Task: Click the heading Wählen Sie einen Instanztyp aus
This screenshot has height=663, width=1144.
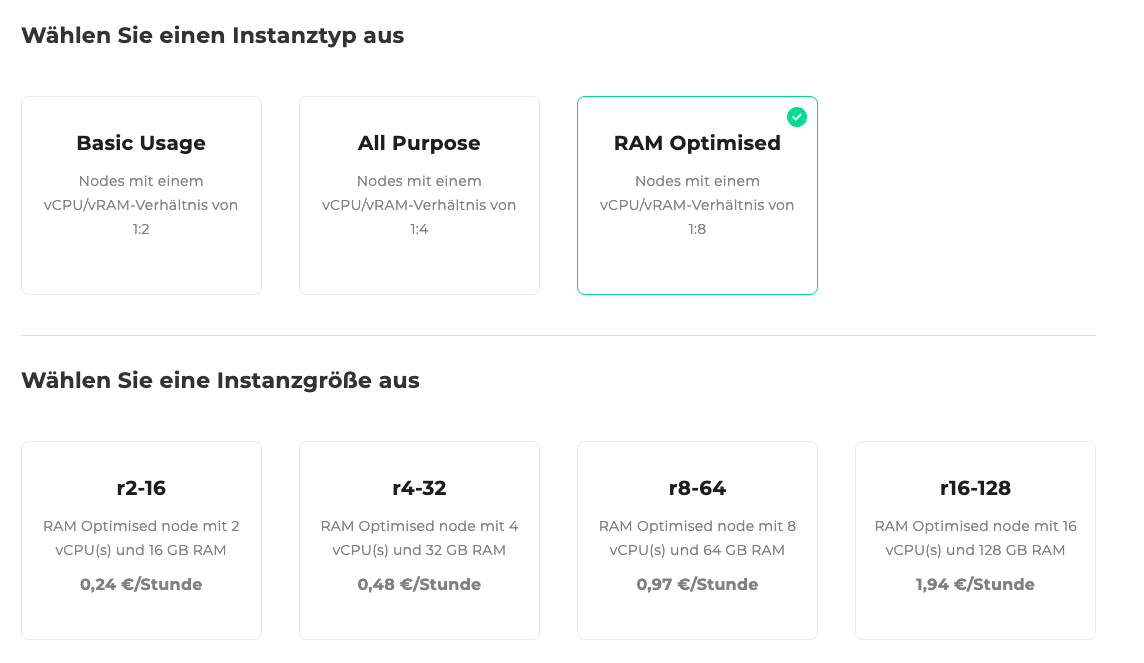Action: 213,34
